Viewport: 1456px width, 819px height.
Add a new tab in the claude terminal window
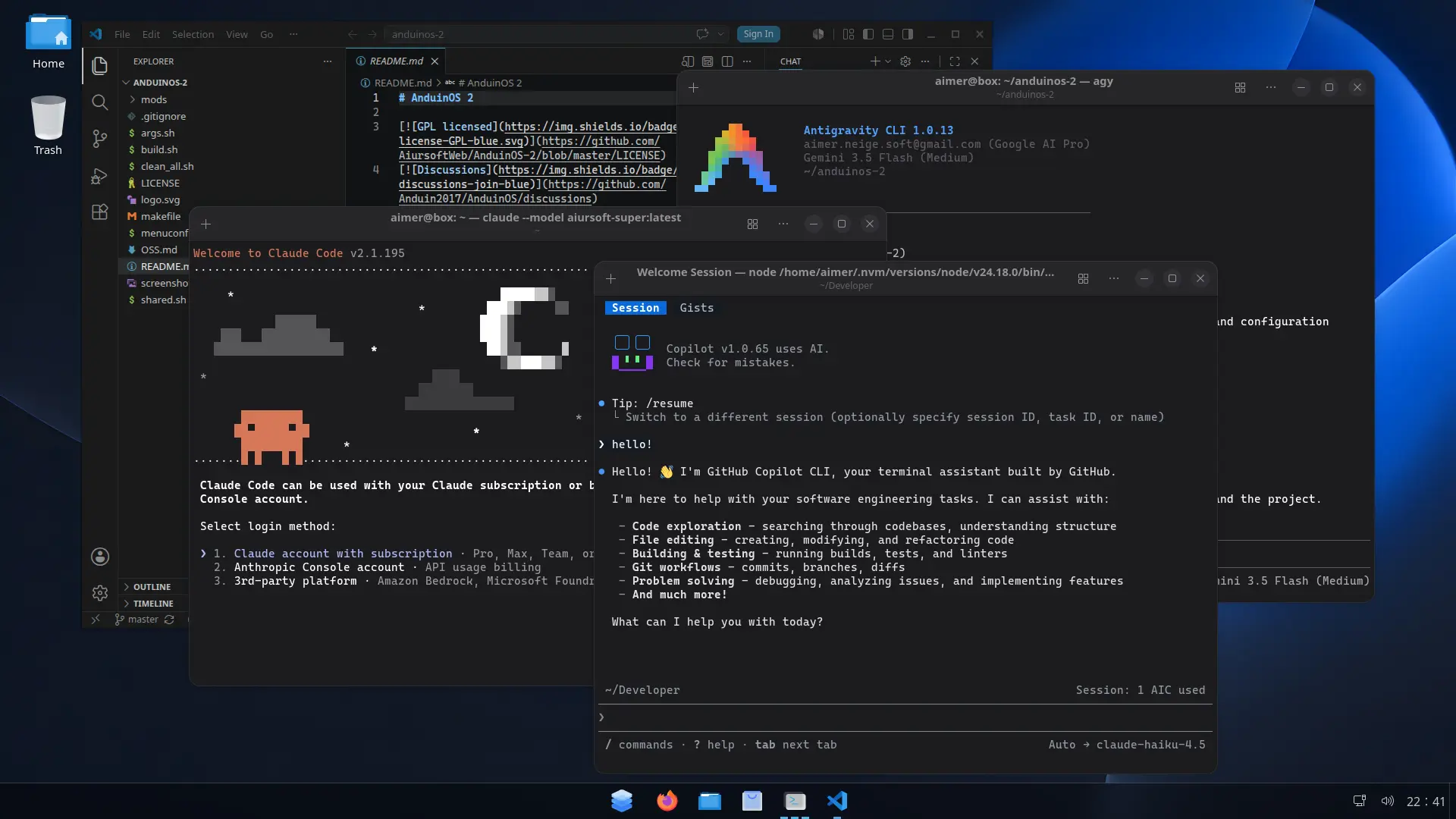[x=206, y=224]
